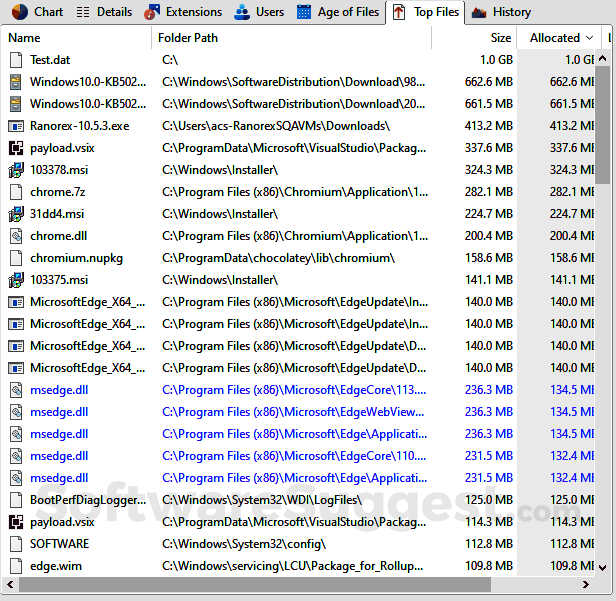
Task: Click the vertical scrollbar down arrow
Action: pyautogui.click(x=602, y=567)
